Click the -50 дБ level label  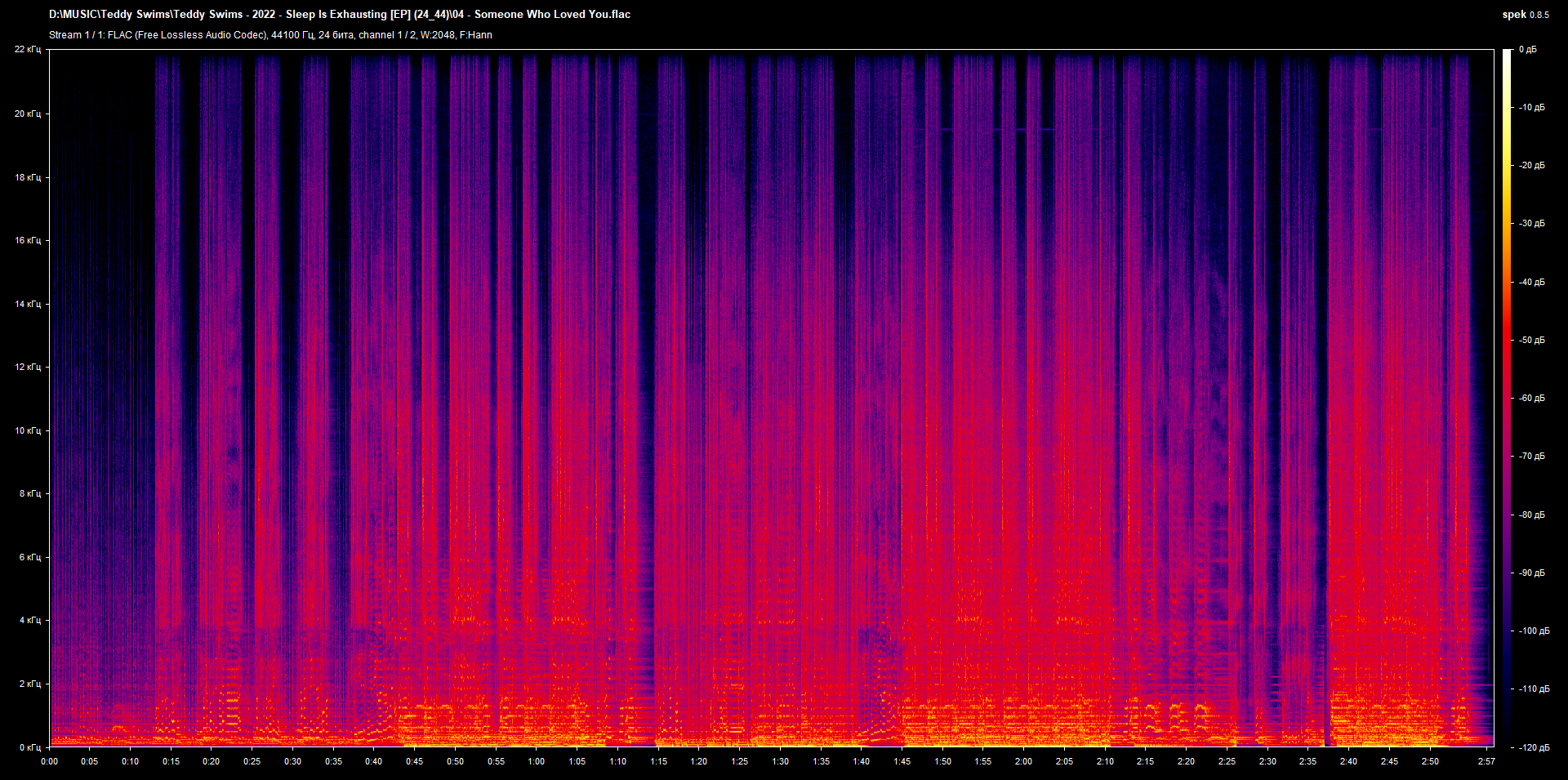pyautogui.click(x=1532, y=341)
